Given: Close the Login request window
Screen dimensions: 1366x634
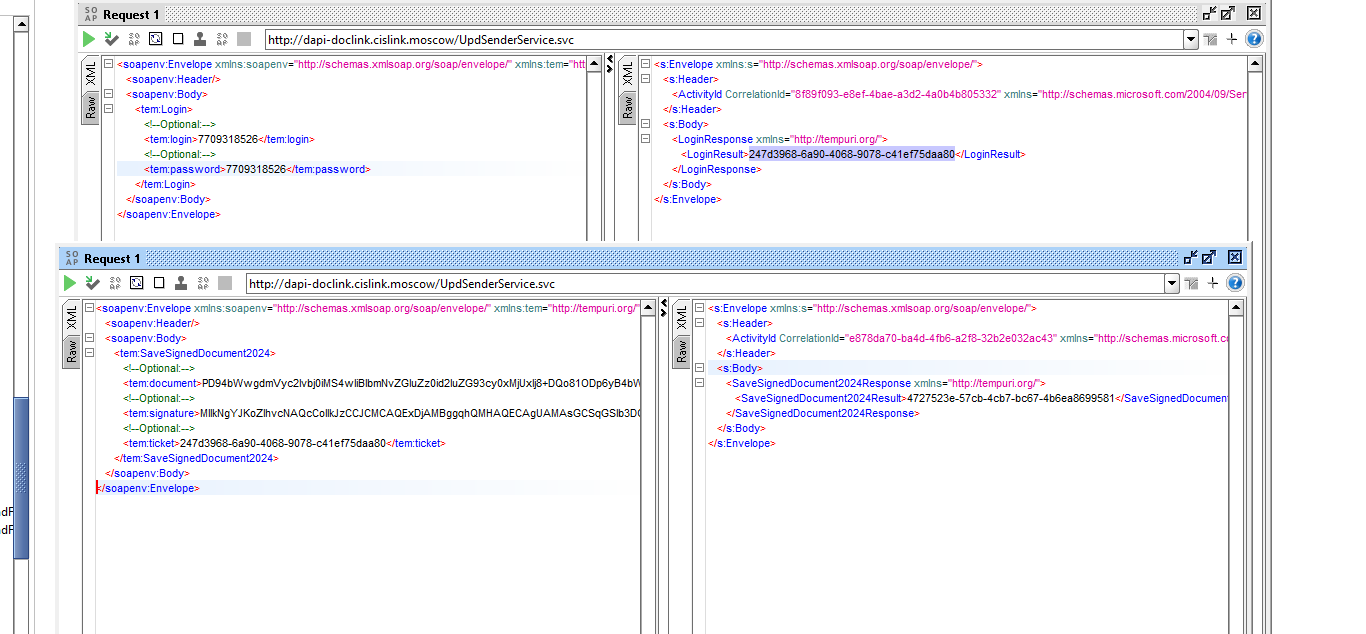Looking at the screenshot, I should coord(1253,14).
